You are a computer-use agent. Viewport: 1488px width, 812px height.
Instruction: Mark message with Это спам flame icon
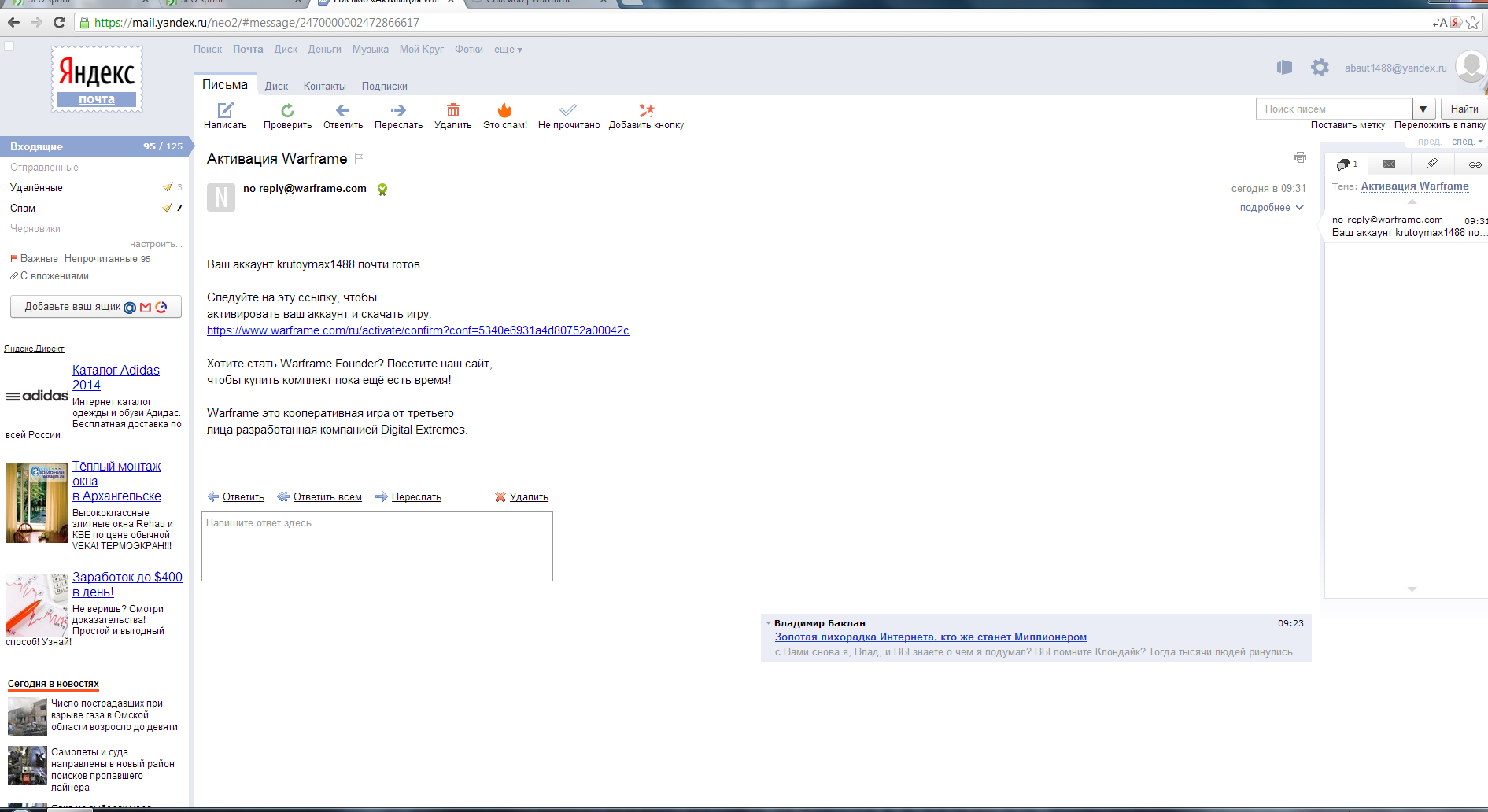[x=505, y=110]
